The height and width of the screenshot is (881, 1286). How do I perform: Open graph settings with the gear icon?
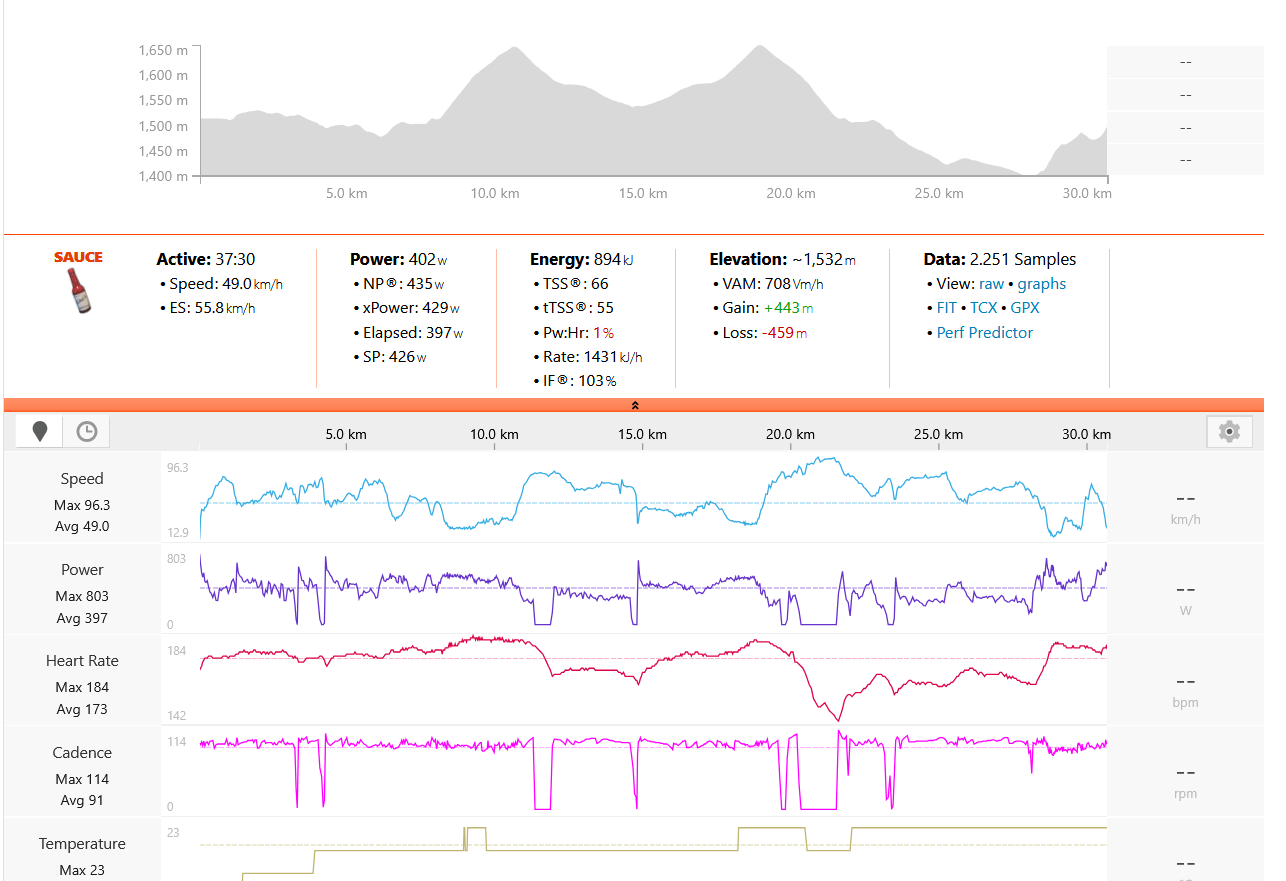1229,431
